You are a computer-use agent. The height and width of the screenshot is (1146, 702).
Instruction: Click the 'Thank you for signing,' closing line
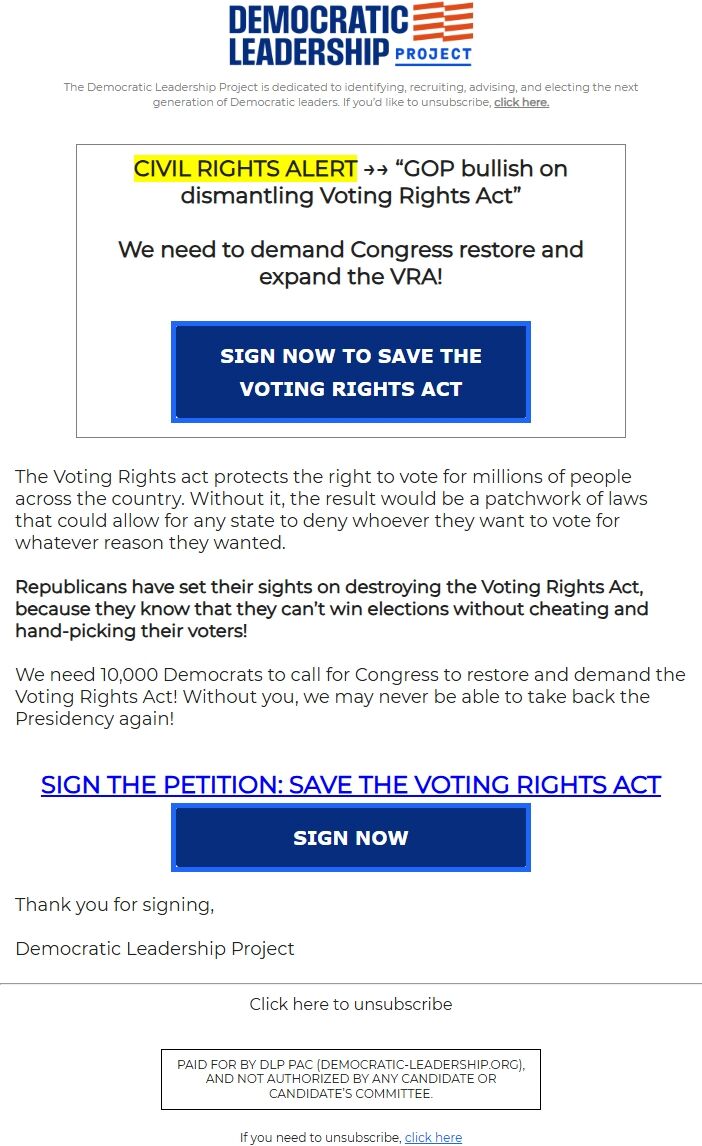point(115,905)
